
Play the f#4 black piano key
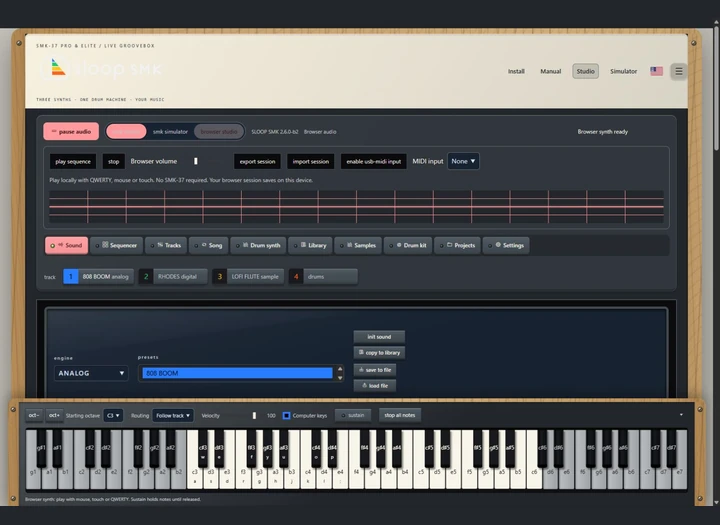pos(365,448)
